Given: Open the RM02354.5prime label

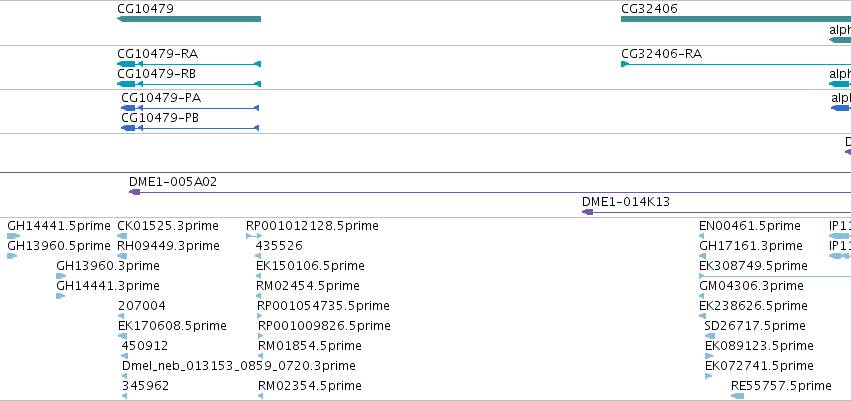Looking at the screenshot, I should [310, 386].
